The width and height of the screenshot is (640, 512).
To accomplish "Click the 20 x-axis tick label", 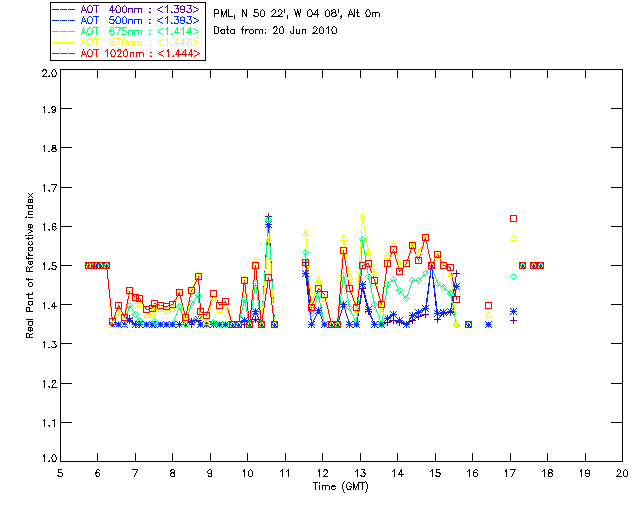I will (622, 473).
